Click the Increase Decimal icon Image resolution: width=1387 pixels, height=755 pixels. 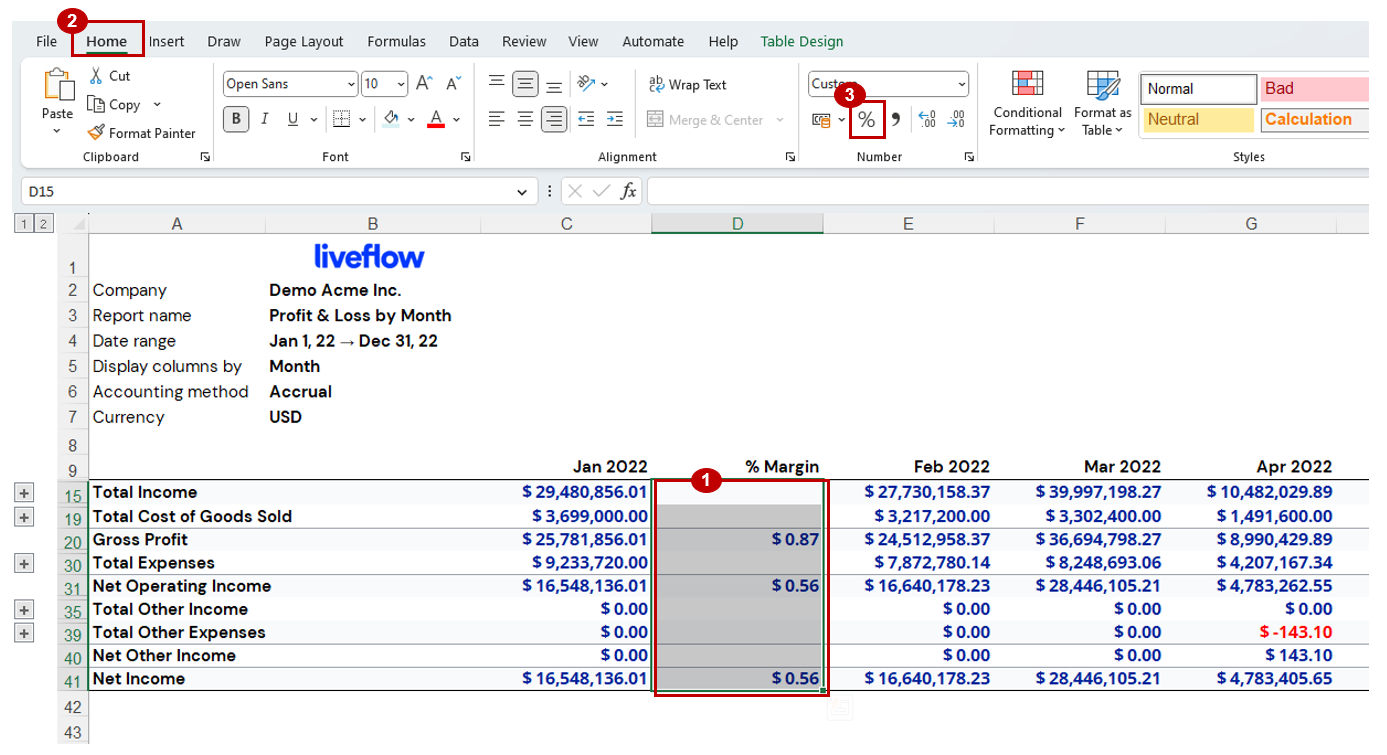[926, 120]
